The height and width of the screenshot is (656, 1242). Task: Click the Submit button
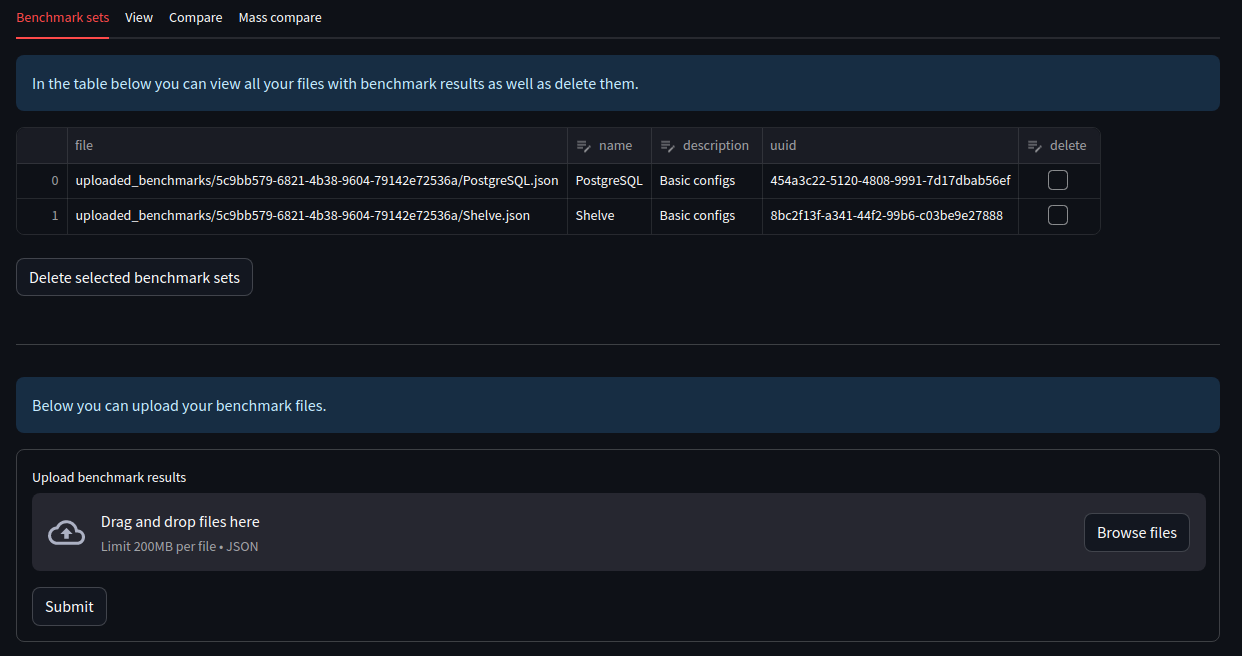click(x=69, y=606)
